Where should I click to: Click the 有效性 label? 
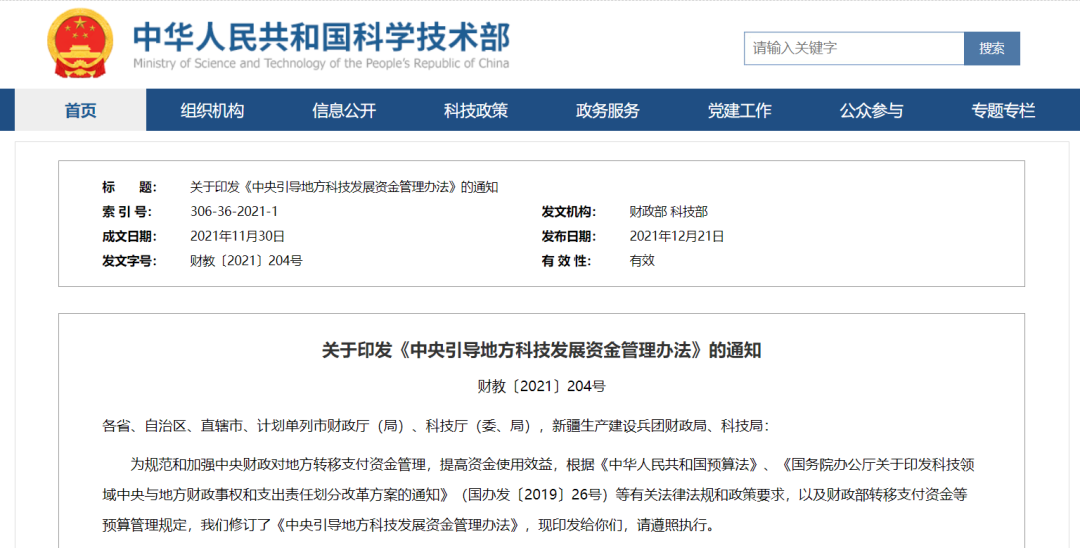pyautogui.click(x=566, y=261)
